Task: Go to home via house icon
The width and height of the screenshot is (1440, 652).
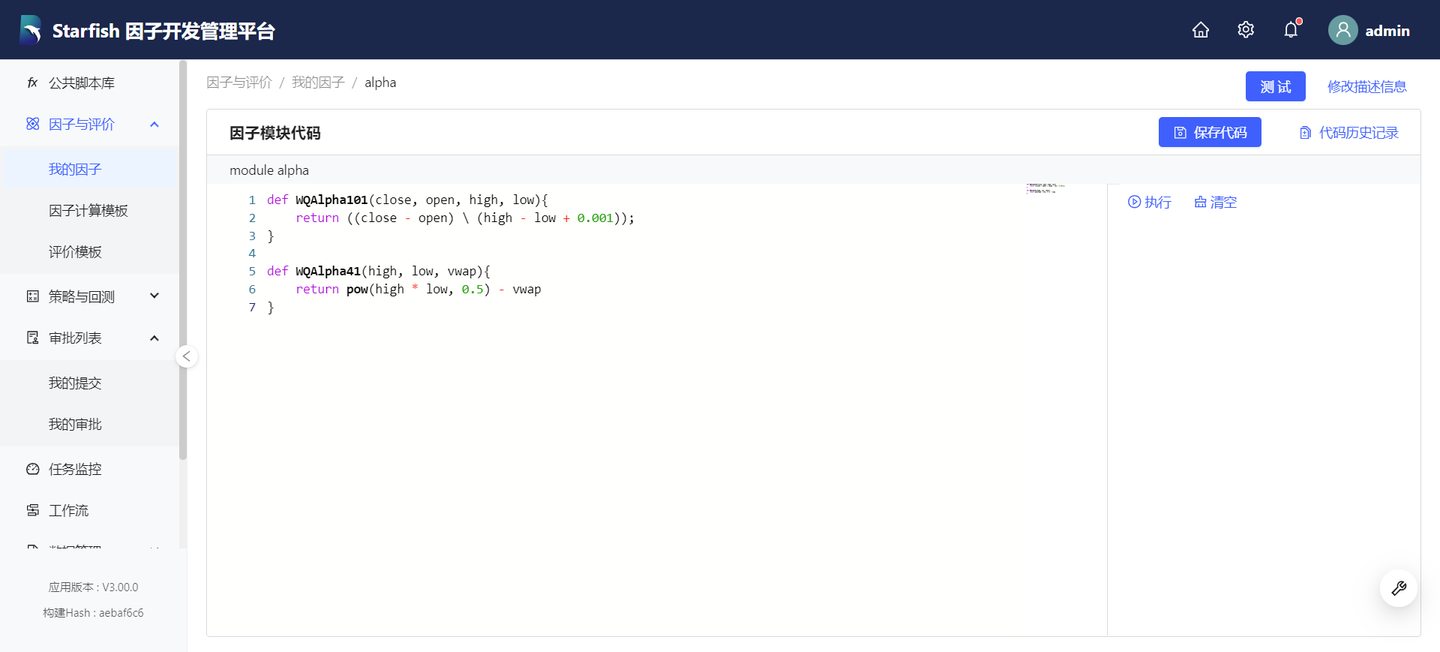Action: 1201,30
